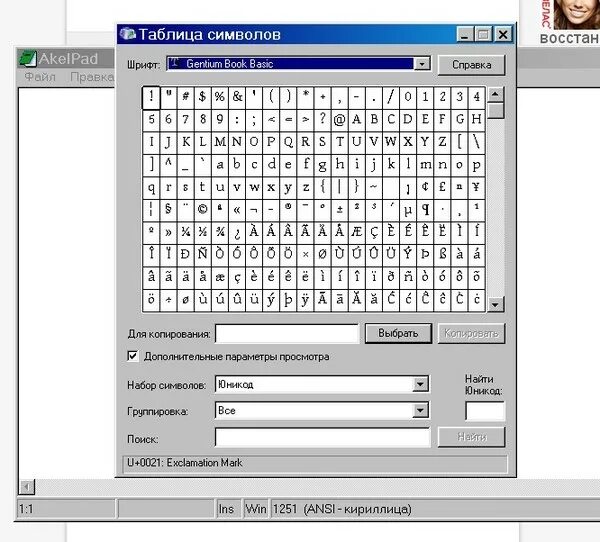Select the Ñ character cell
Screen dimensions: 600x542
pos(202,255)
